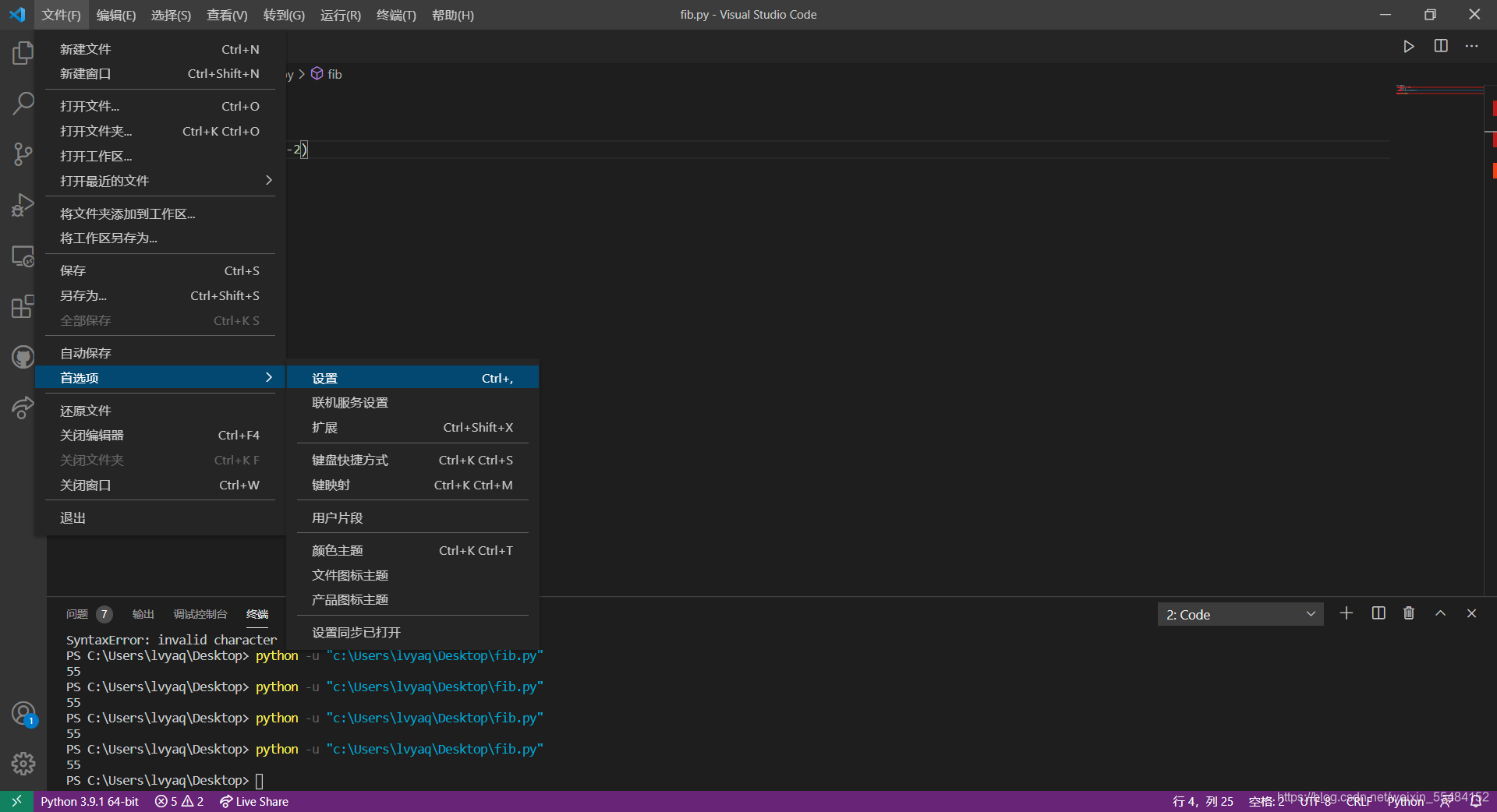1497x812 pixels.
Task: Expand the 打开最近的文件 submenu
Action: coord(160,181)
